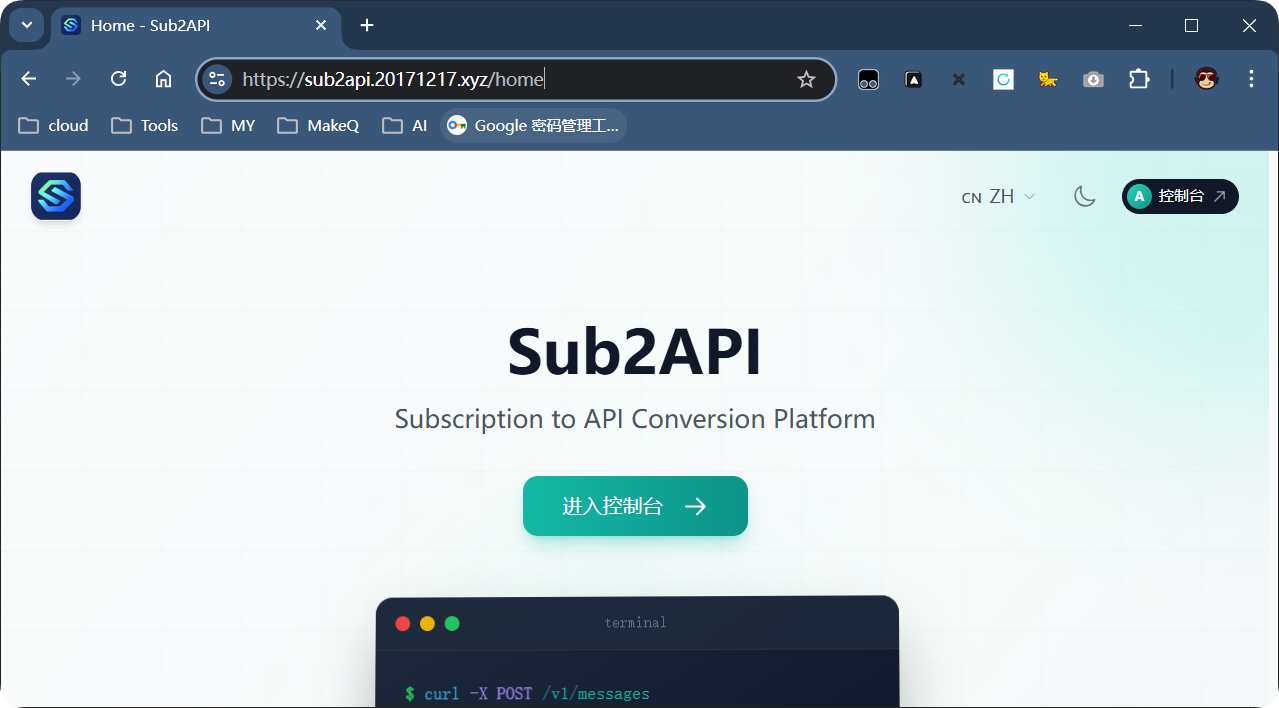Reload the page
Image resolution: width=1279 pixels, height=708 pixels.
coord(118,79)
